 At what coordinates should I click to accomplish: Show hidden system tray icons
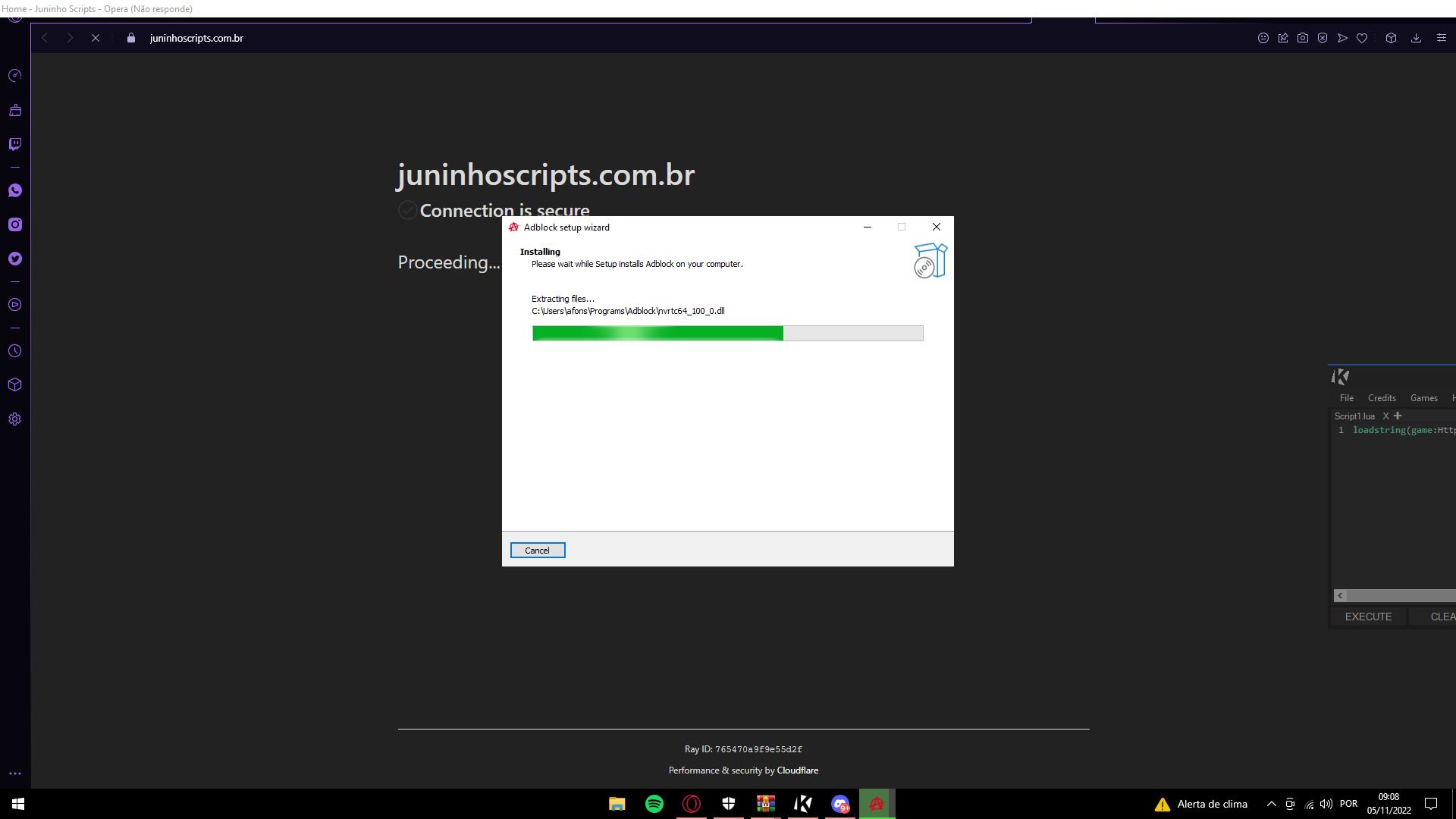point(1272,804)
